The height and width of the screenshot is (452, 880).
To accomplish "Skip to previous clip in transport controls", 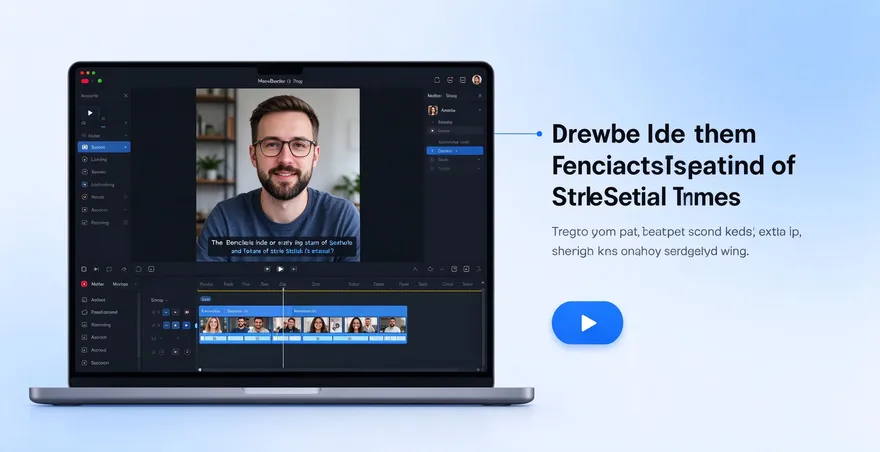I will tap(267, 270).
